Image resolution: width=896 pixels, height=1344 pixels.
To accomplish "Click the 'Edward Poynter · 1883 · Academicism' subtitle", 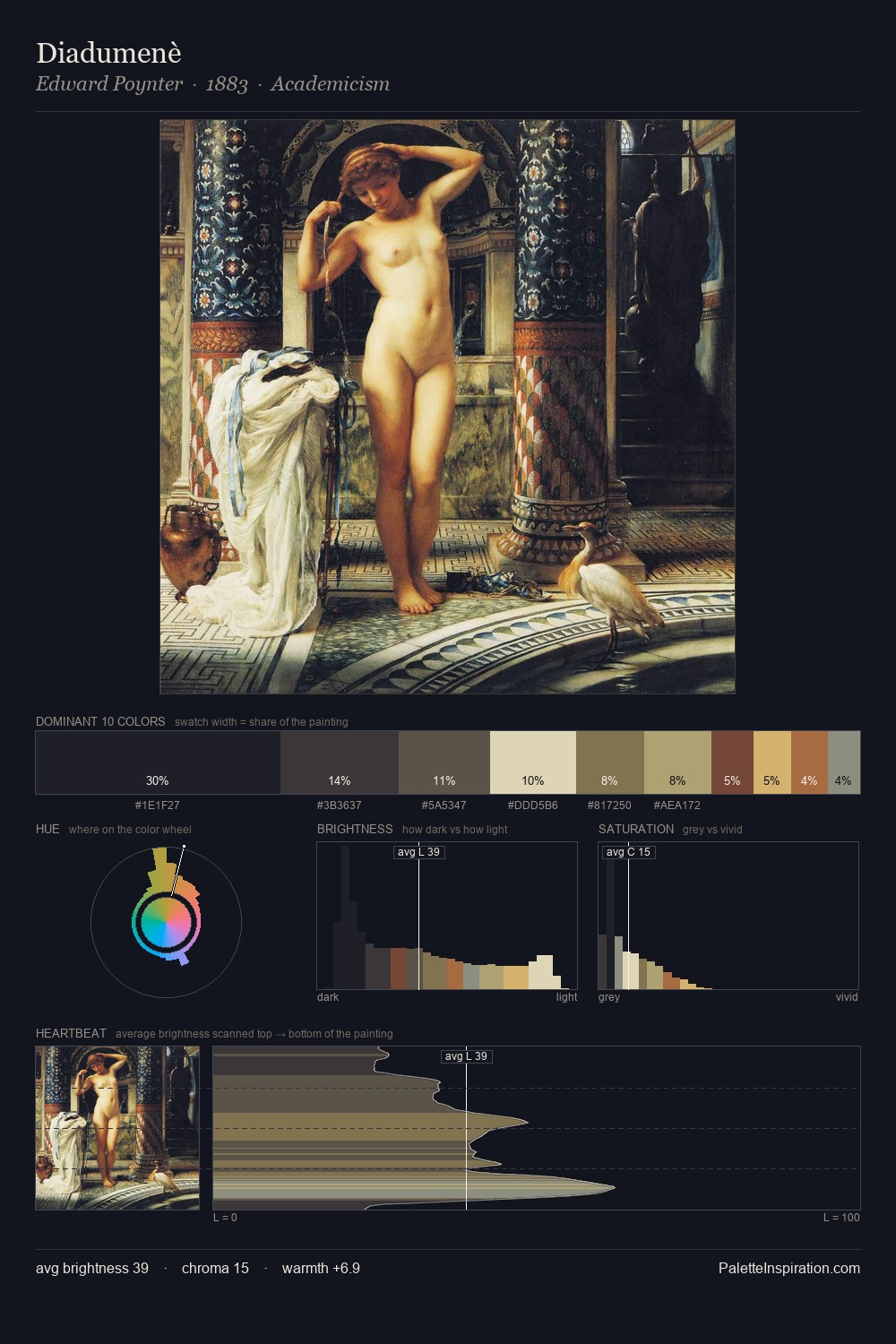I will (x=212, y=84).
